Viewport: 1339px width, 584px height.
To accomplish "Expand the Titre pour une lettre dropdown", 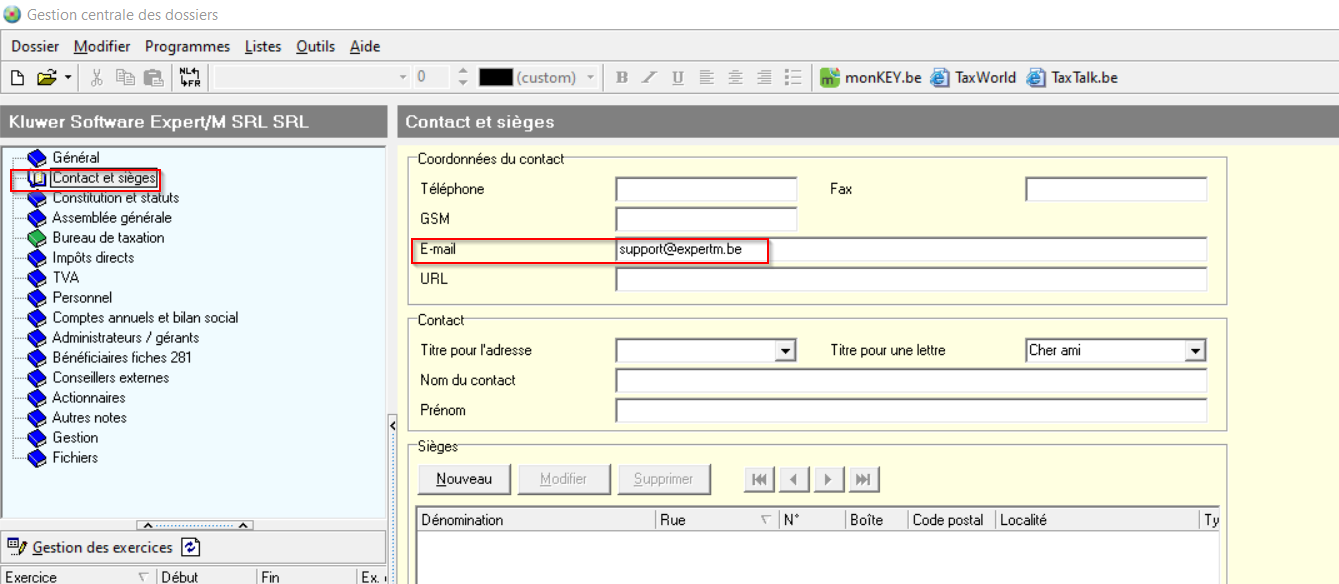I will 1196,351.
